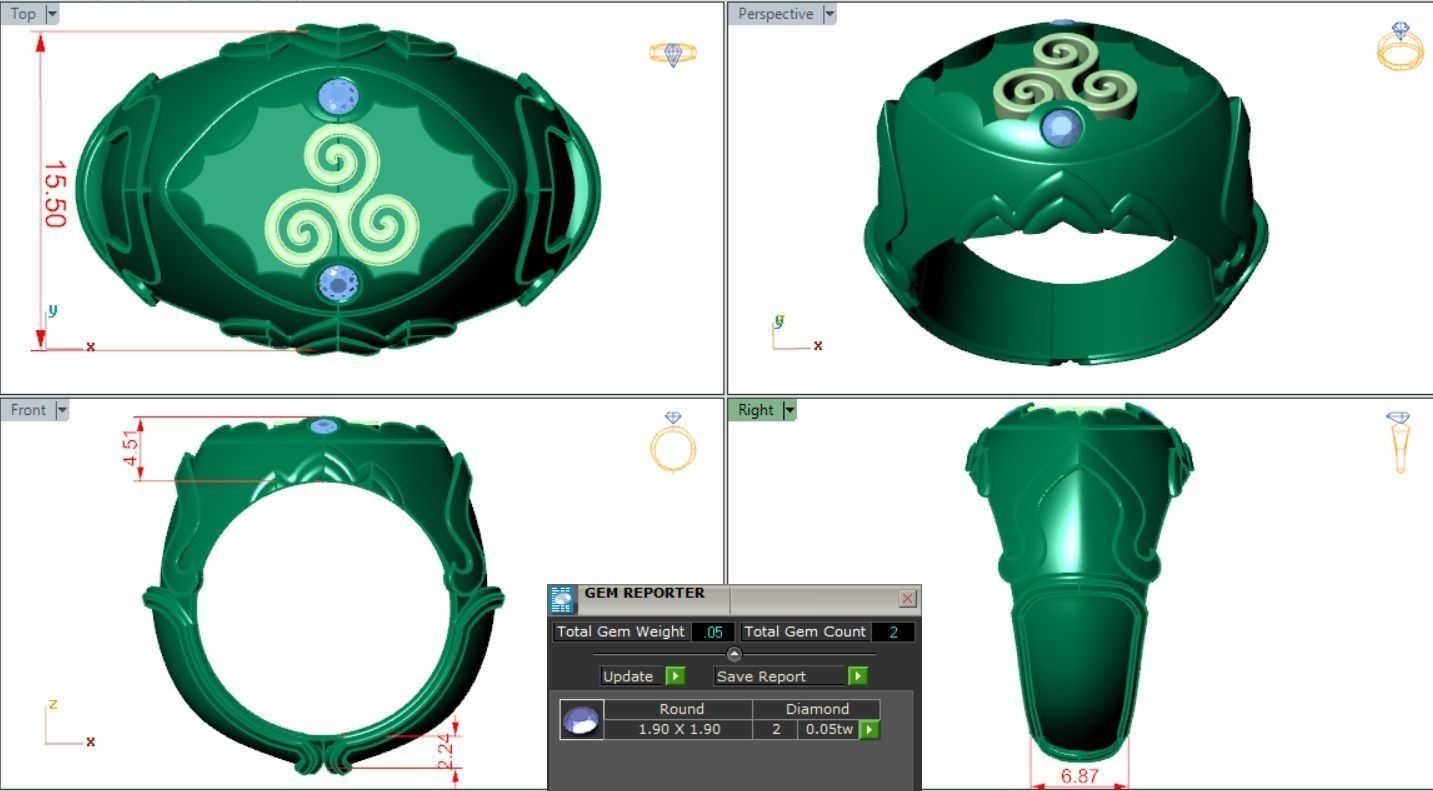Open the Top viewport dropdown arrow

[x=52, y=14]
